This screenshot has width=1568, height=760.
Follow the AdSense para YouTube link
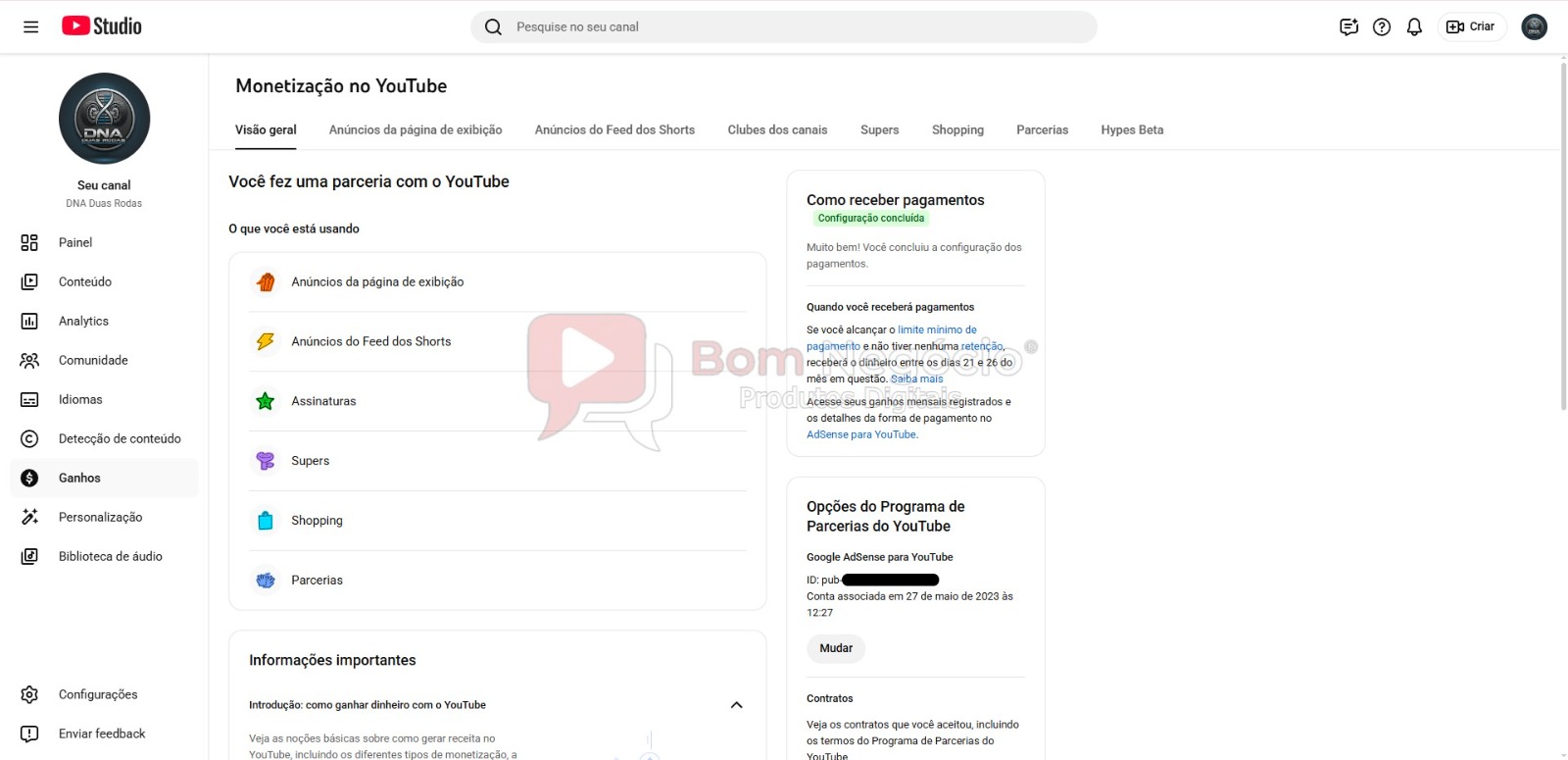[x=860, y=434]
